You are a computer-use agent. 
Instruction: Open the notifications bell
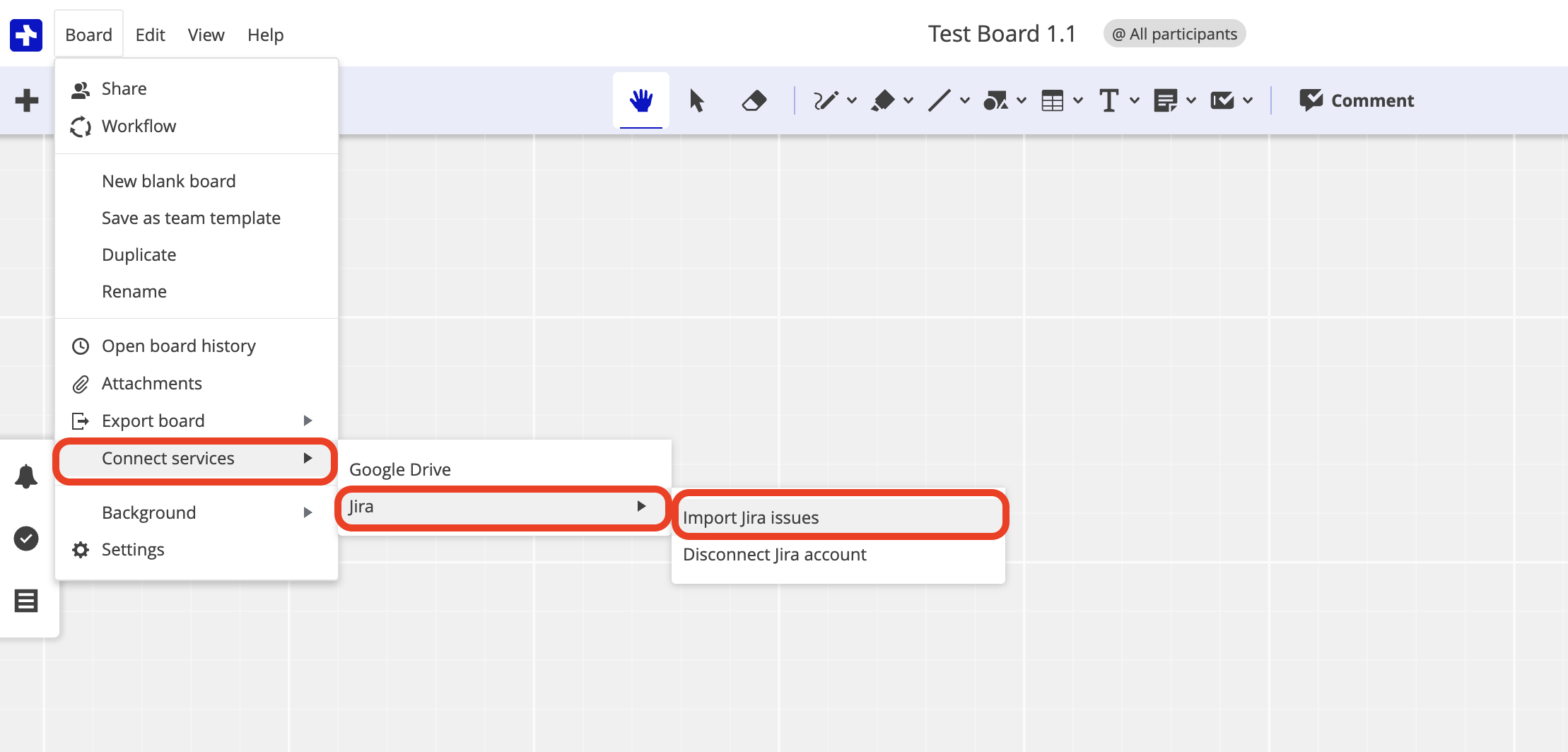click(x=26, y=476)
